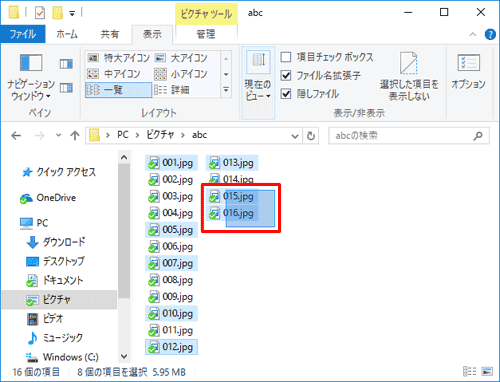
Task: Open ダウンロード folder in navigation pane
Action: 56,242
